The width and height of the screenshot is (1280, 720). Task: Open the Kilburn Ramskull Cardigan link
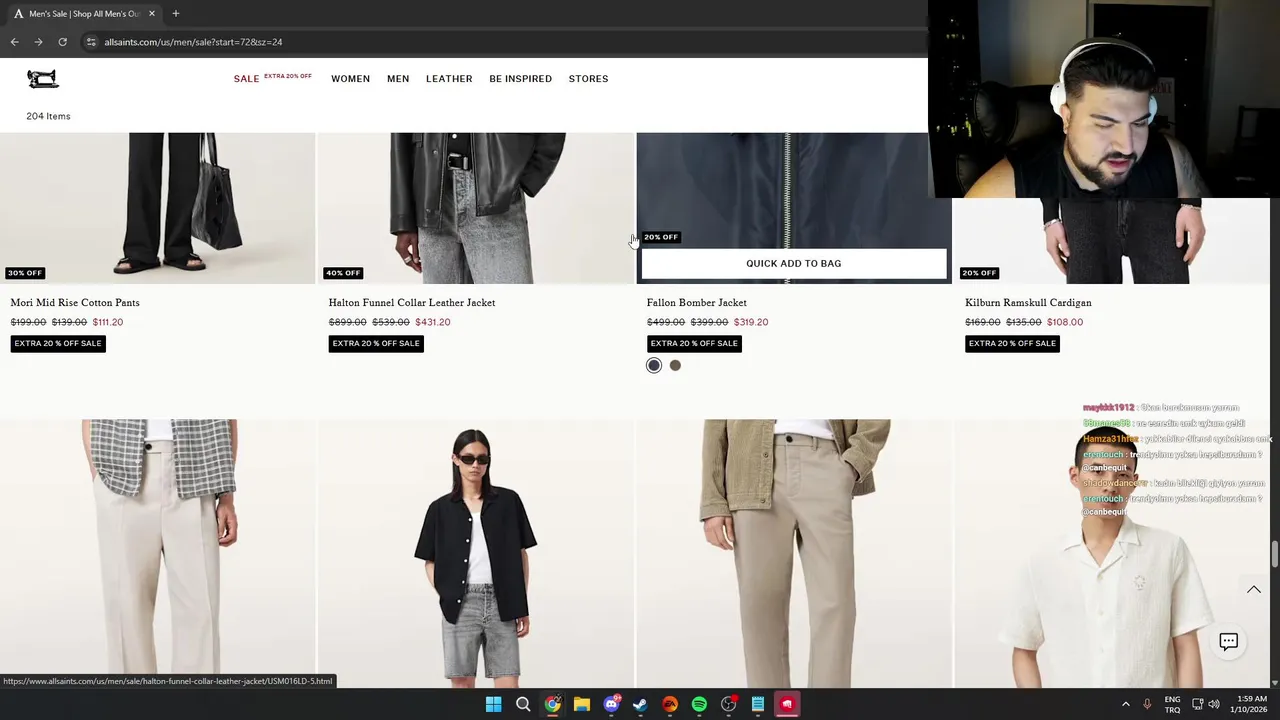[1028, 303]
